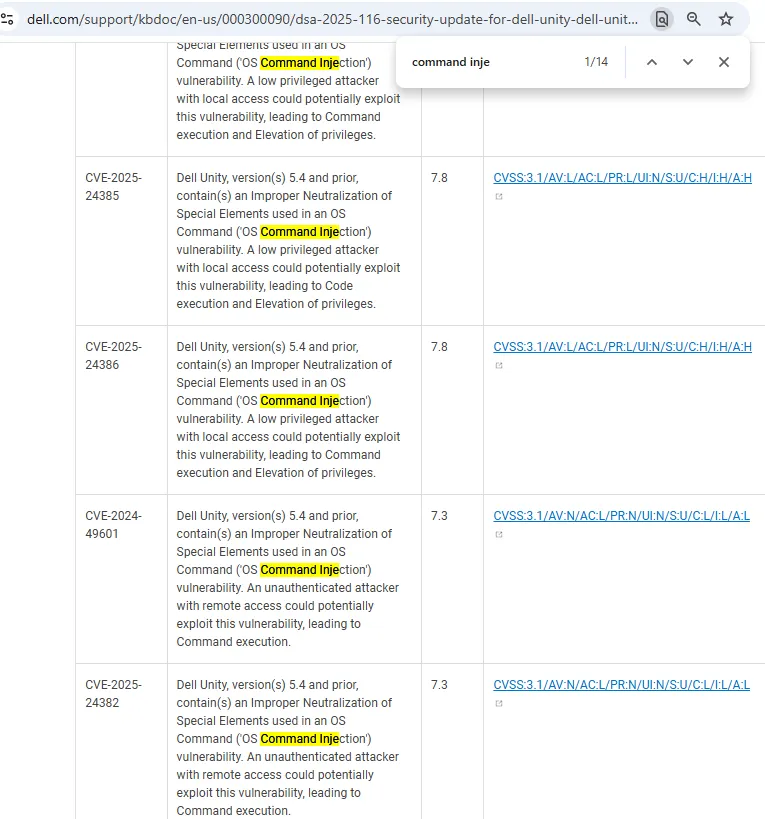Bookmark this page with the star icon
Screen dimensions: 765x819
(726, 19)
